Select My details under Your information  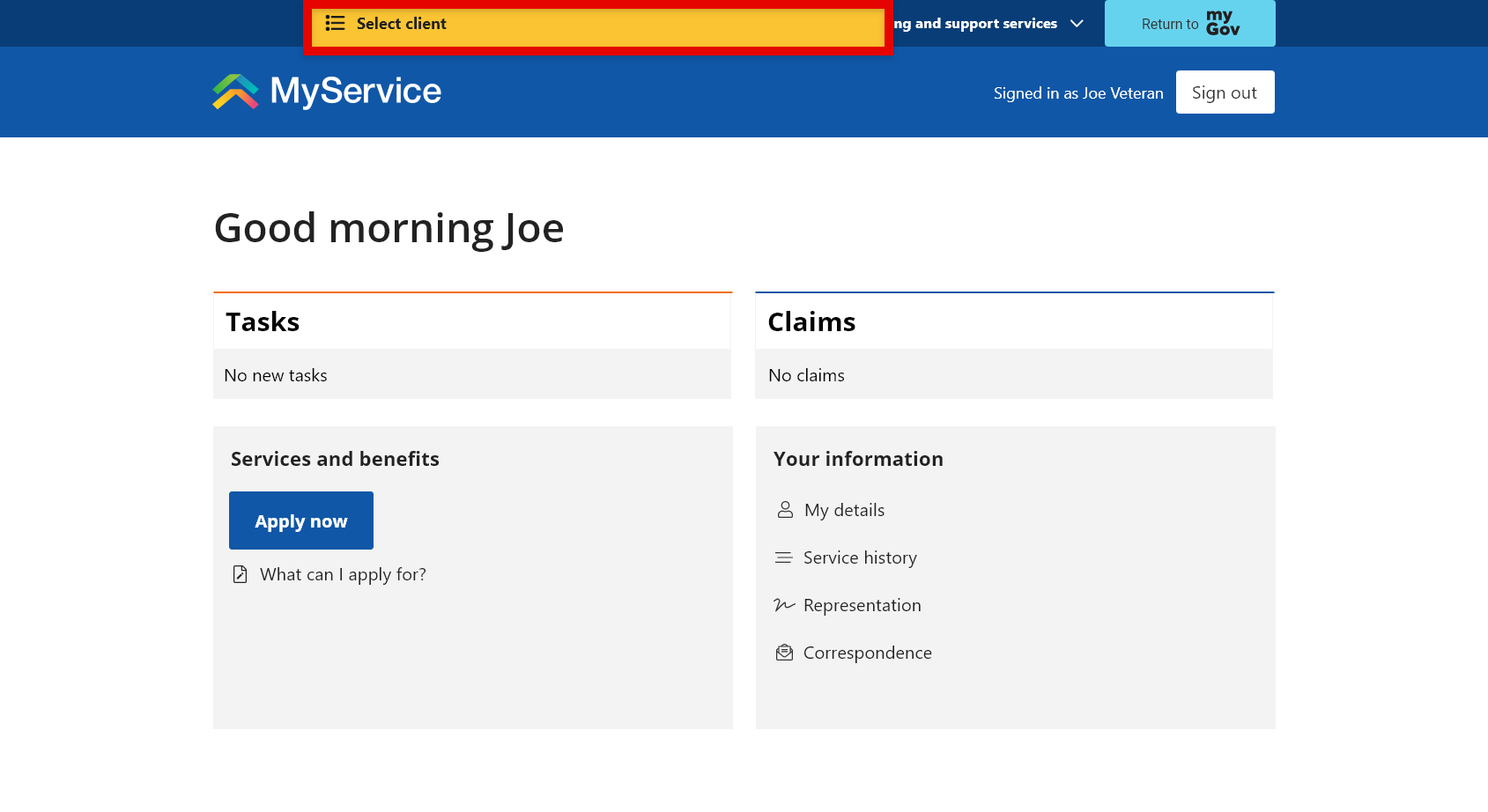pos(843,509)
